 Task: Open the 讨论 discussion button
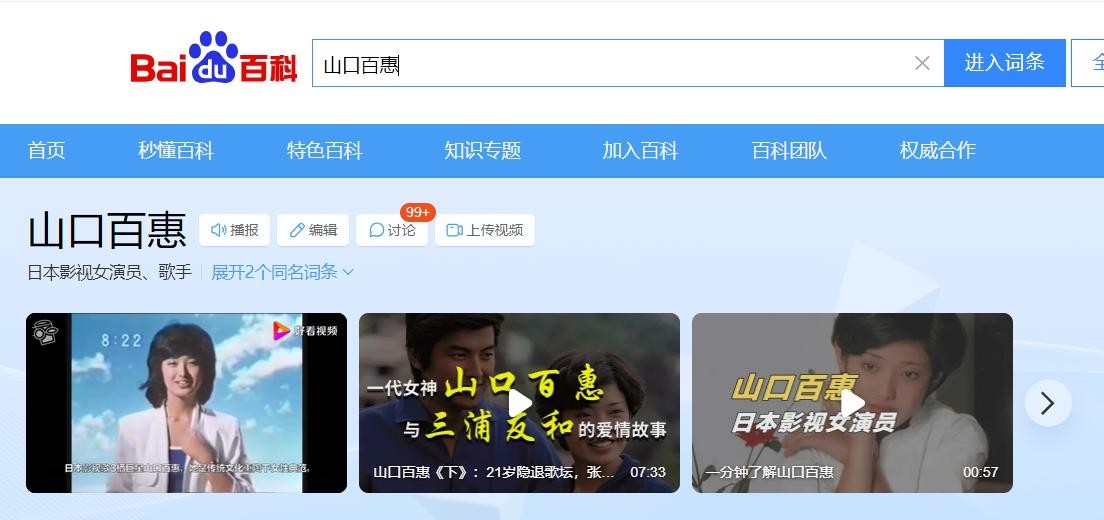(x=392, y=230)
